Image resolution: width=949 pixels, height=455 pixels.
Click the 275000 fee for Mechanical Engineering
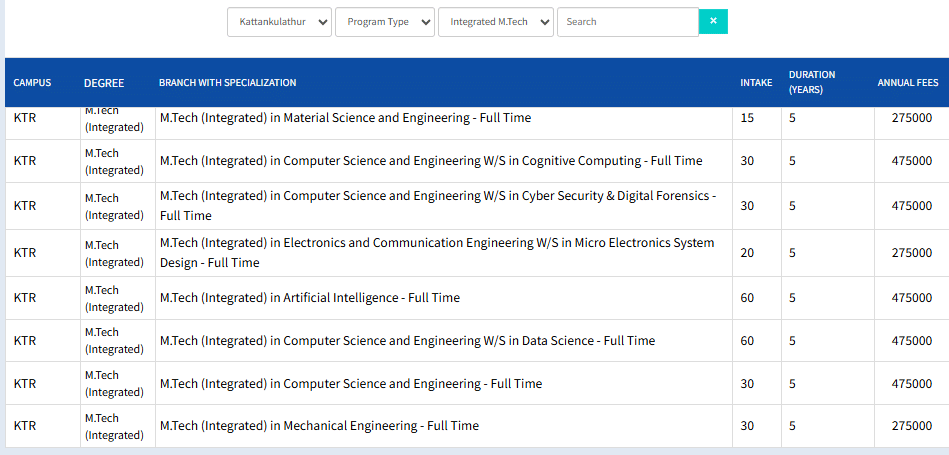point(911,426)
